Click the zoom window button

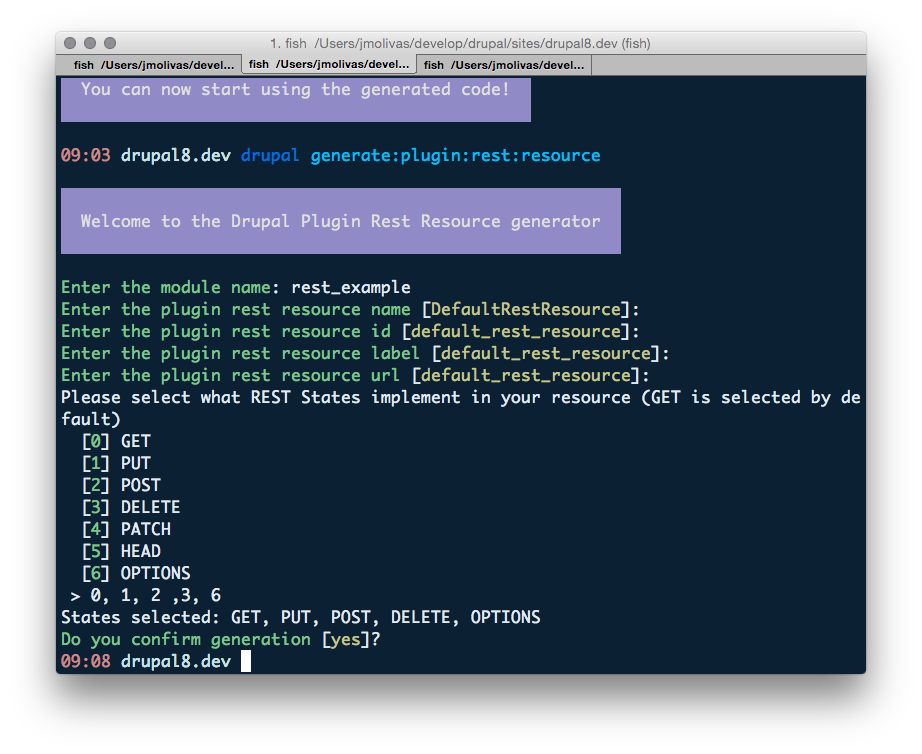pyautogui.click(x=110, y=43)
